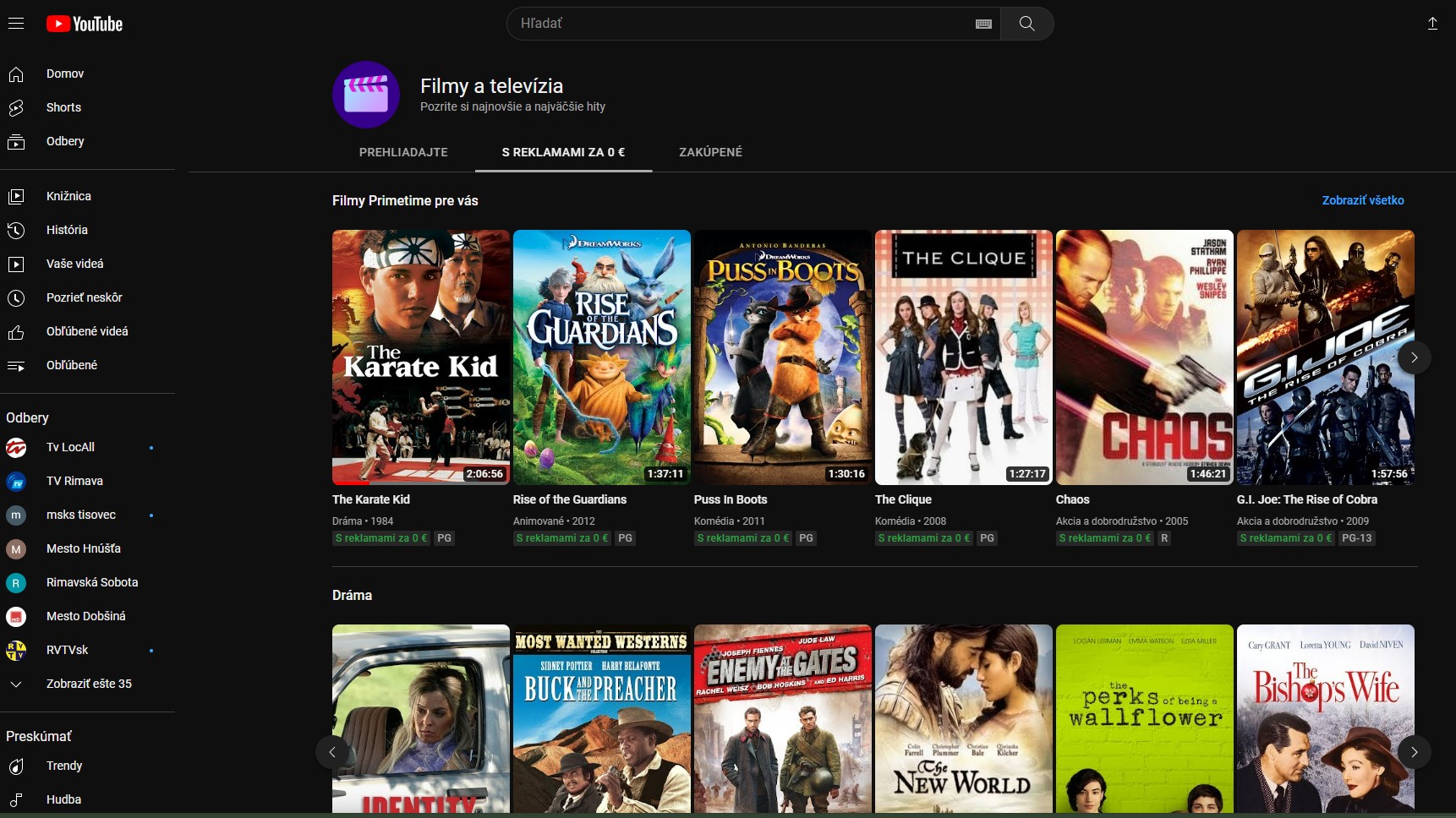
Task: Expand Zobraziť ešte 35 subscriptions
Action: click(x=89, y=684)
